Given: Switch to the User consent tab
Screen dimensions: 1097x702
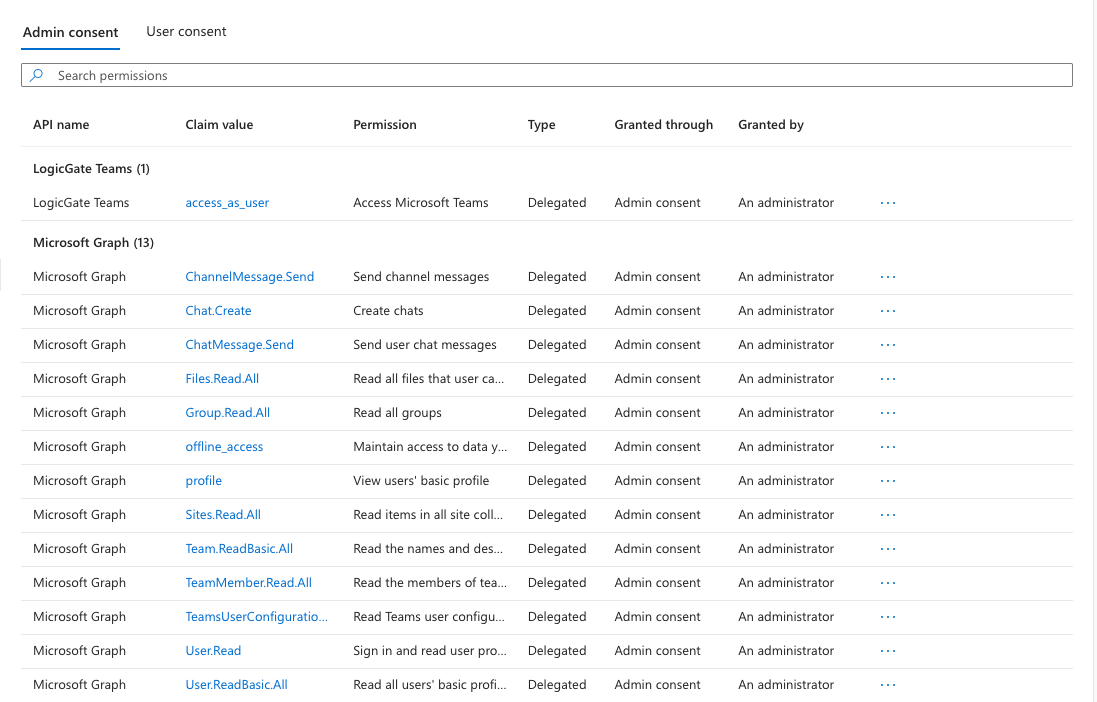Looking at the screenshot, I should tap(186, 31).
